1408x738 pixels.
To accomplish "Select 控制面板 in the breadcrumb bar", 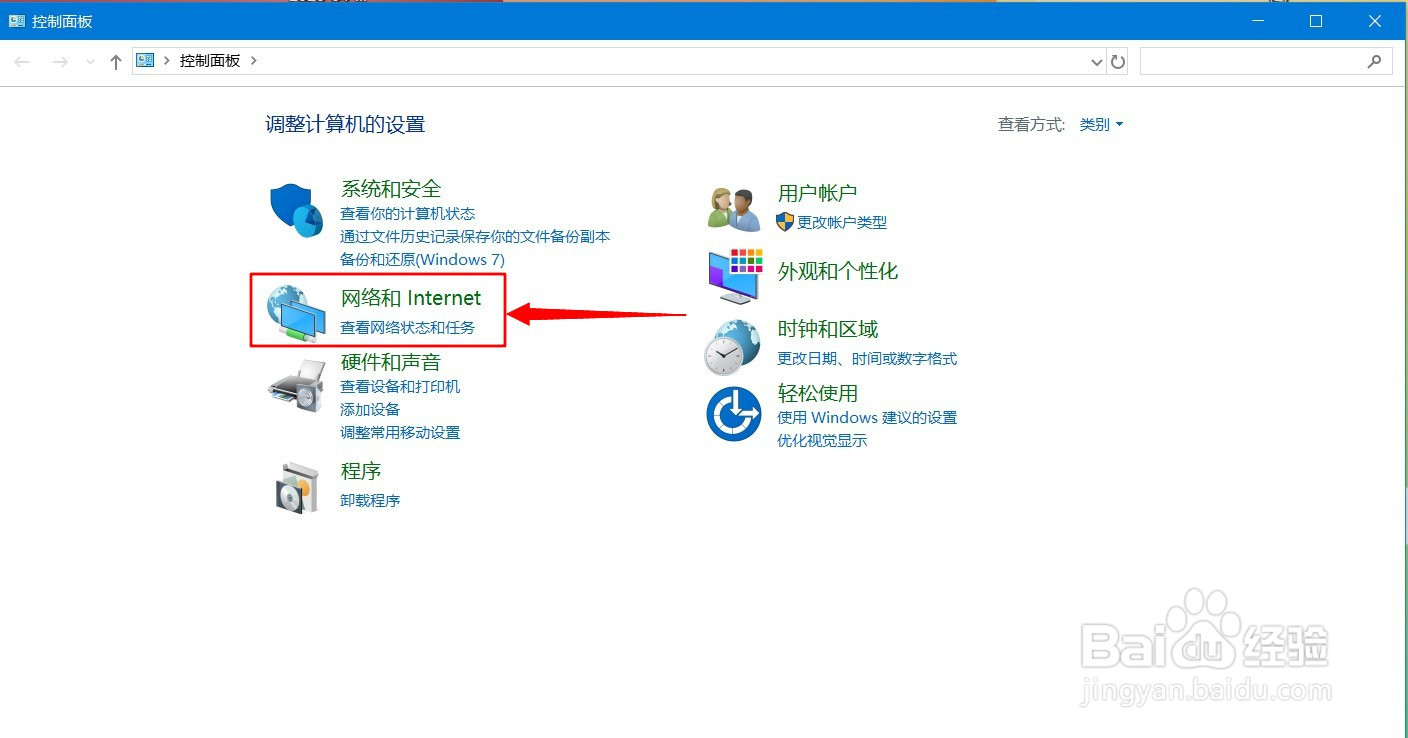I will [x=207, y=60].
